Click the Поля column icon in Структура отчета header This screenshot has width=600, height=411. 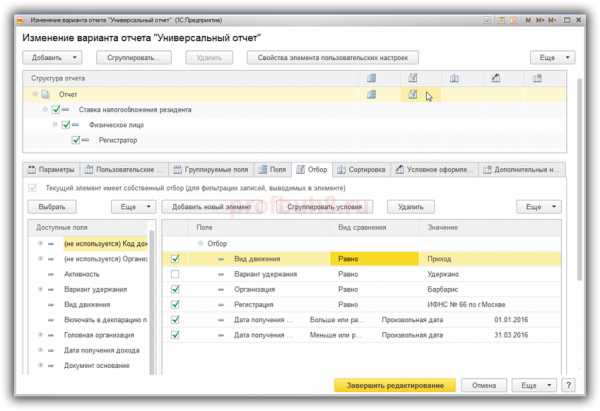371,78
